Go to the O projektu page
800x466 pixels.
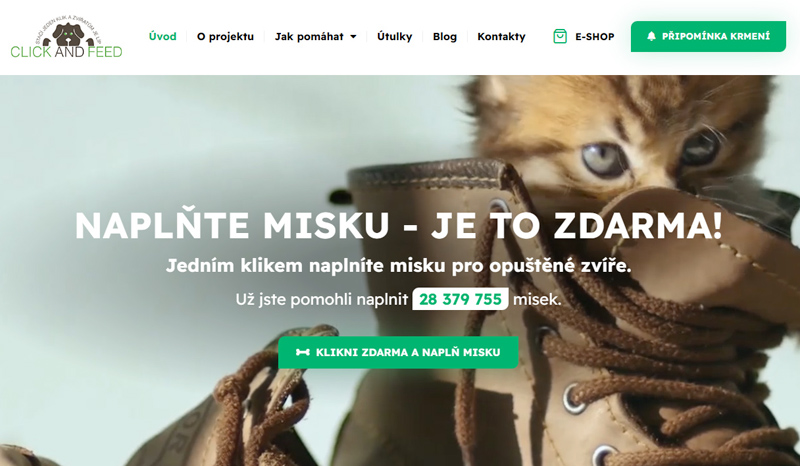coord(225,37)
